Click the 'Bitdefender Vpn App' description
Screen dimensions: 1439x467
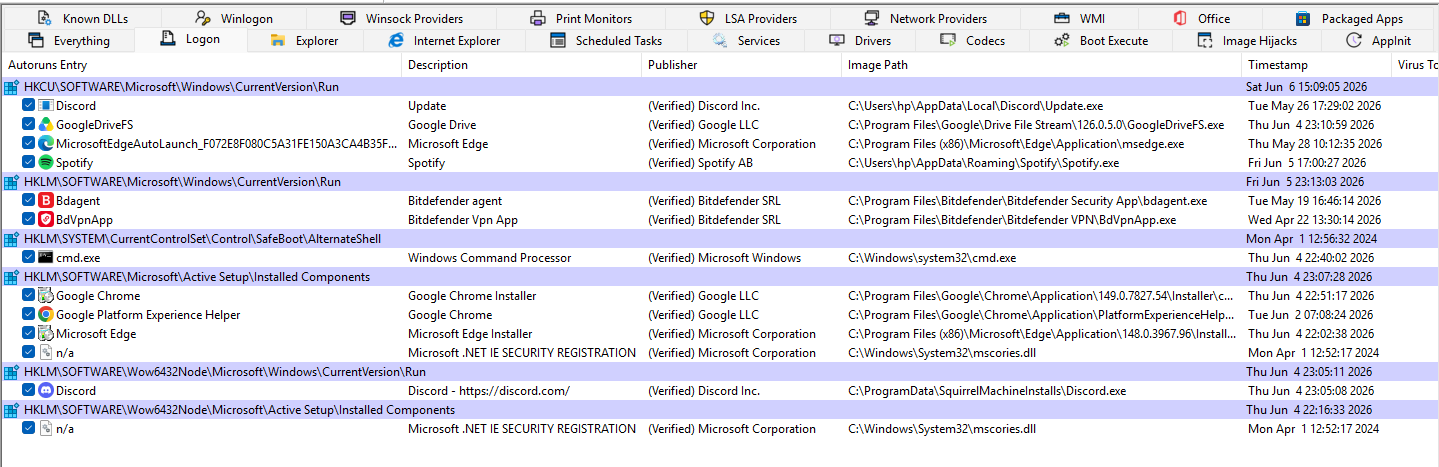click(462, 220)
